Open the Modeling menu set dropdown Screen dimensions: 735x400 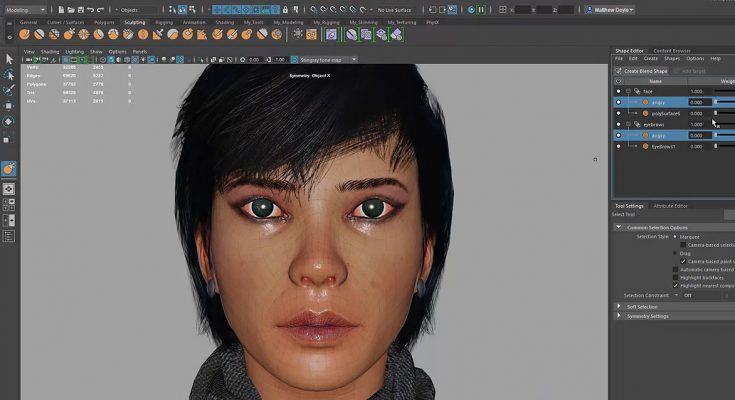25,9
